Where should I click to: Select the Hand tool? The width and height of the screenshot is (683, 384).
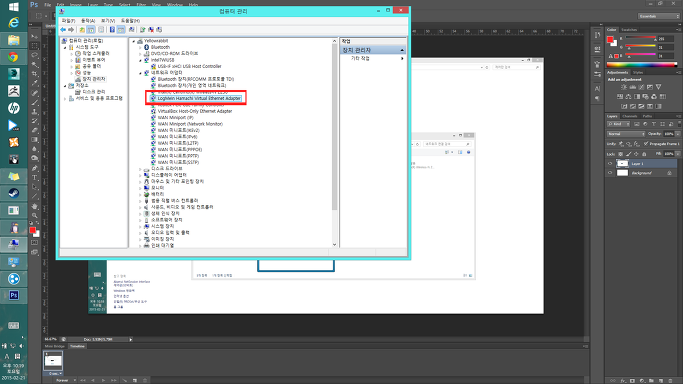[34, 206]
